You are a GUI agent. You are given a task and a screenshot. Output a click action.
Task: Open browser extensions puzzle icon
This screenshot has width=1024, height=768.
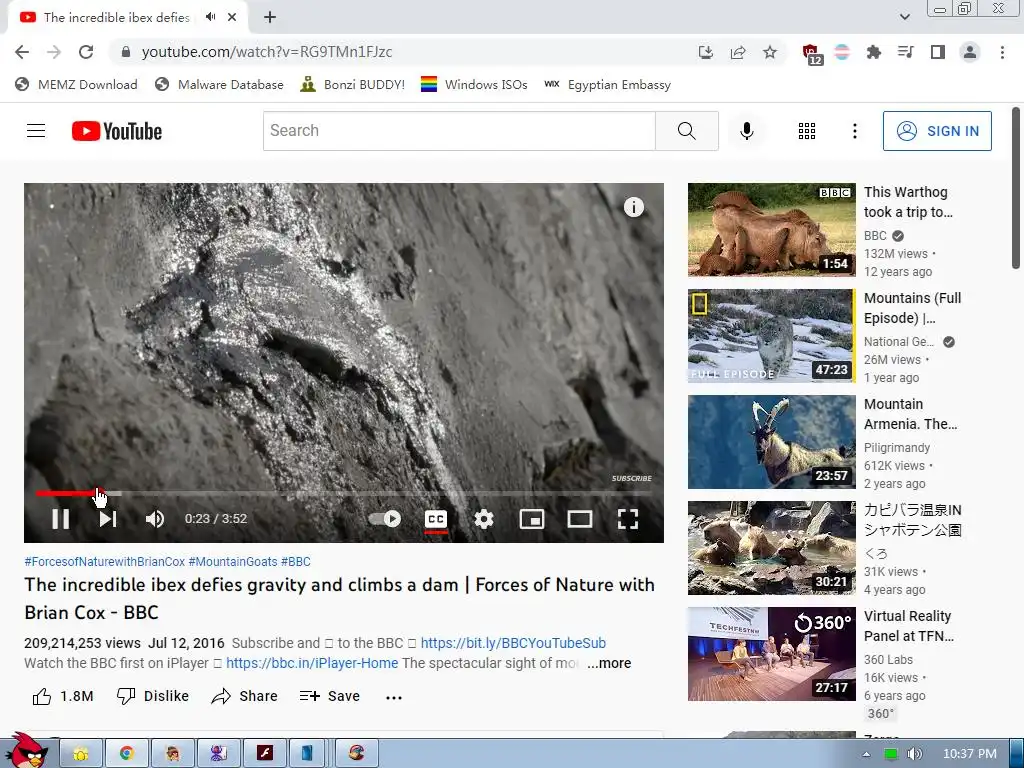(x=874, y=52)
